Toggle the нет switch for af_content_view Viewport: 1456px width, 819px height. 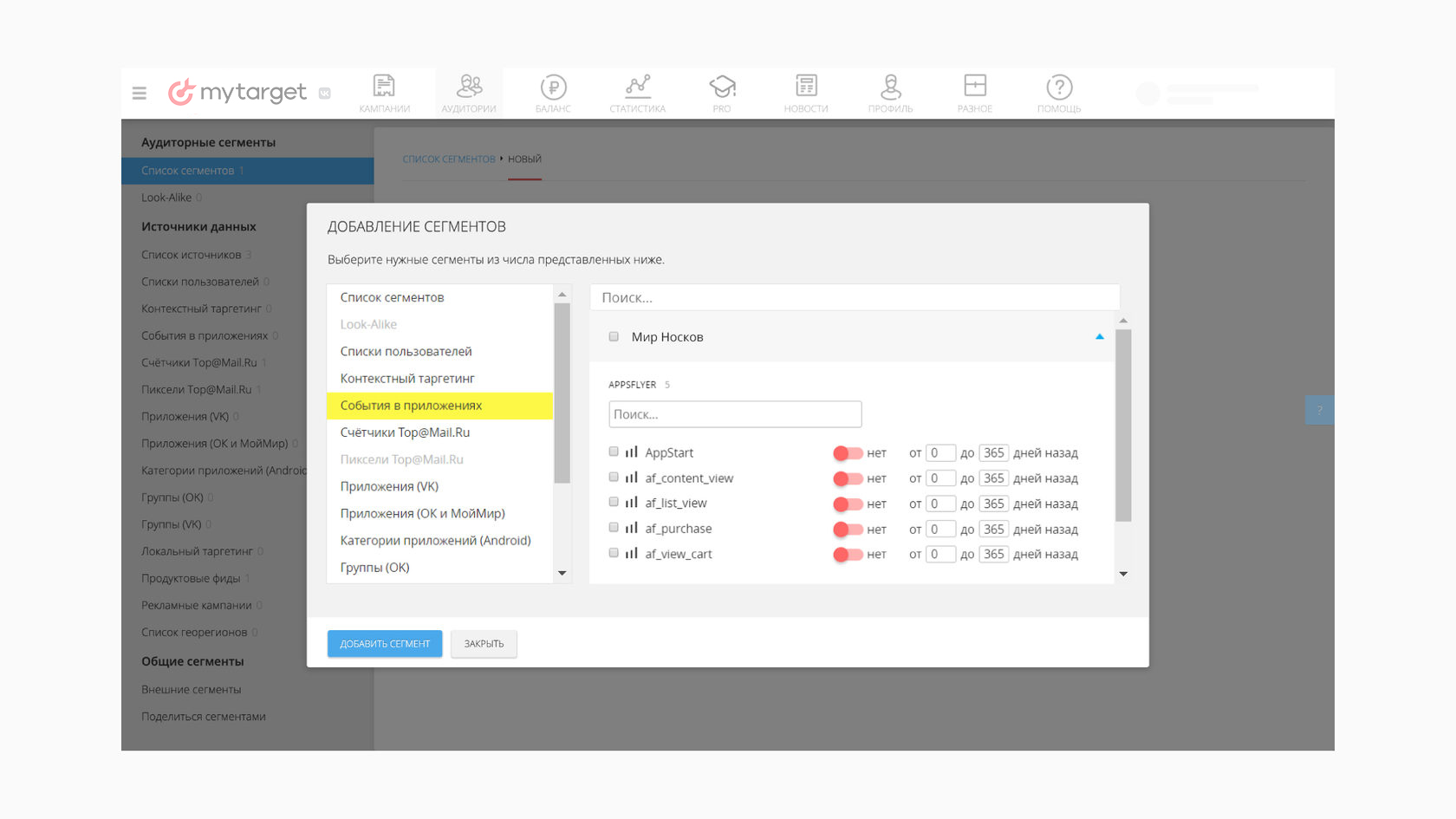[848, 478]
